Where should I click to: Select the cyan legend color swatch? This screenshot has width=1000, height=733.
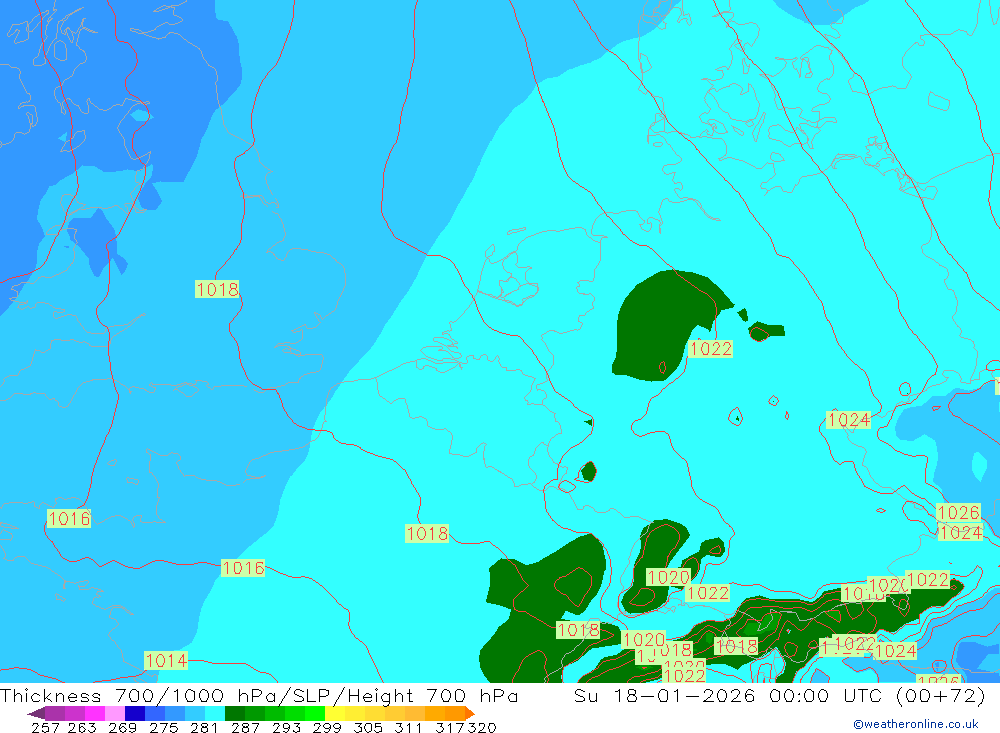pyautogui.click(x=215, y=713)
